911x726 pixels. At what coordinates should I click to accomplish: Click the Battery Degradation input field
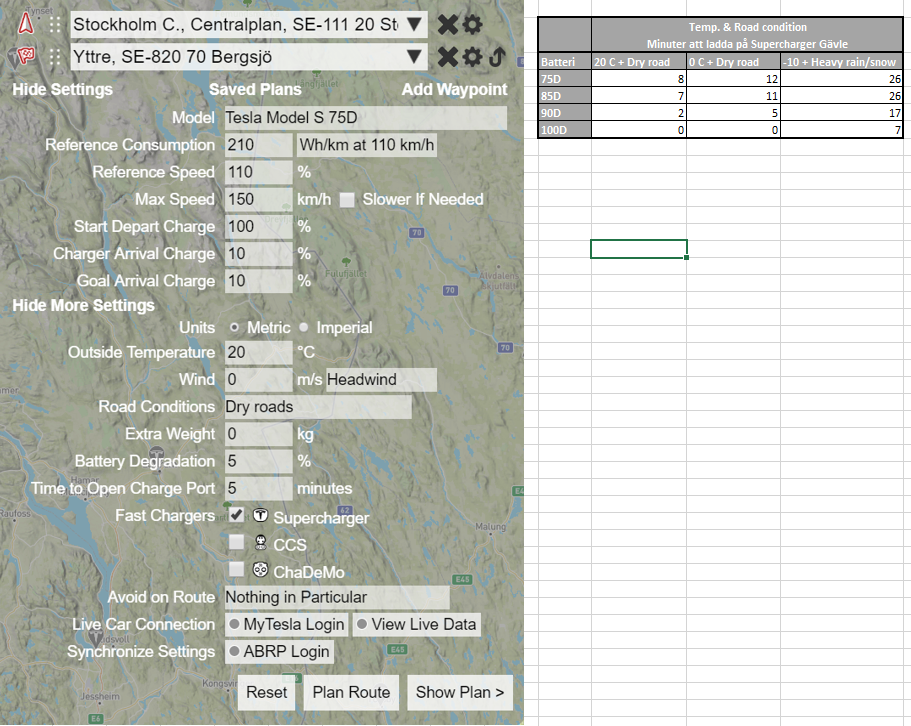tap(259, 462)
